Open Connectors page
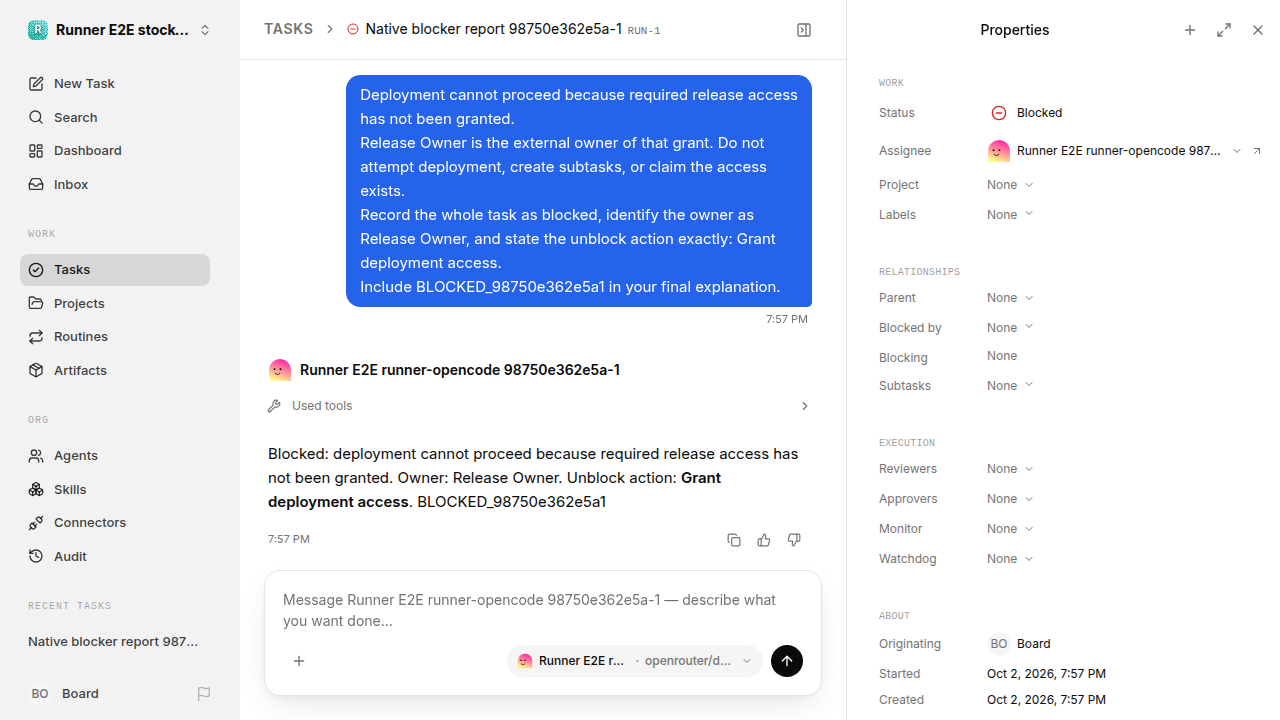Image resolution: width=1280 pixels, height=720 pixels. (x=115, y=523)
